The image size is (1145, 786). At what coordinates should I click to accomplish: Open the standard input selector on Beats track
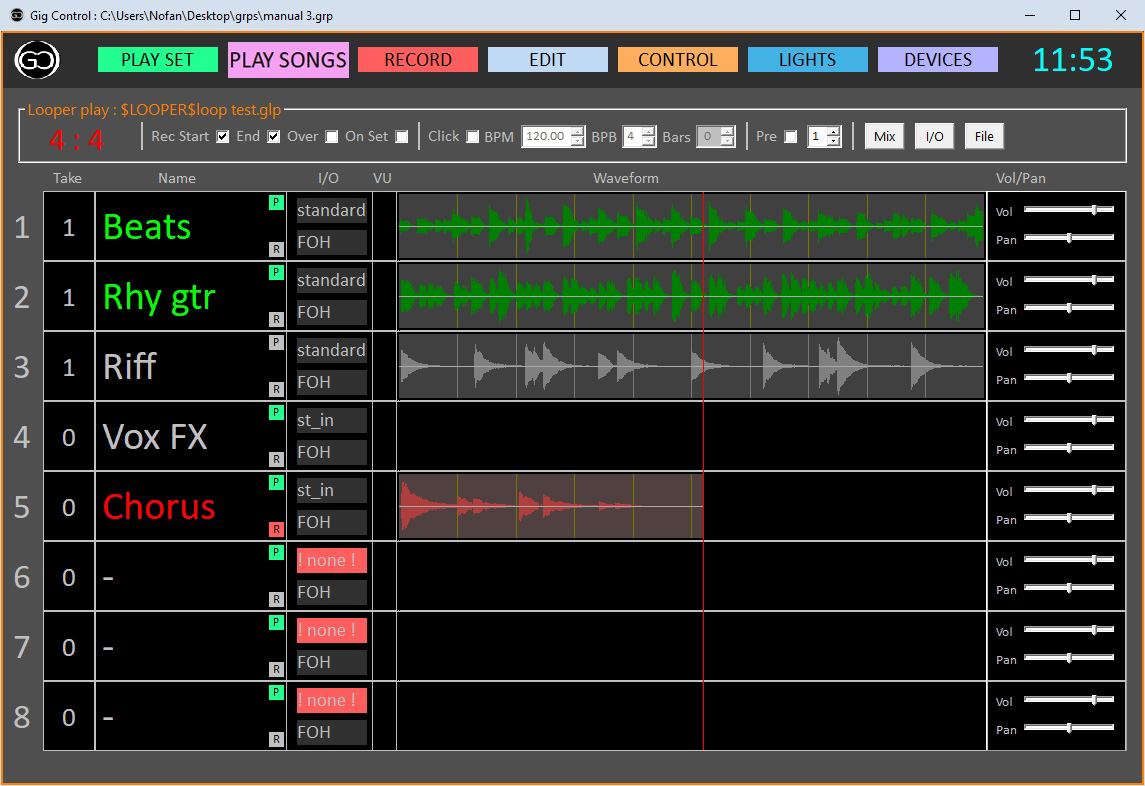coord(330,210)
